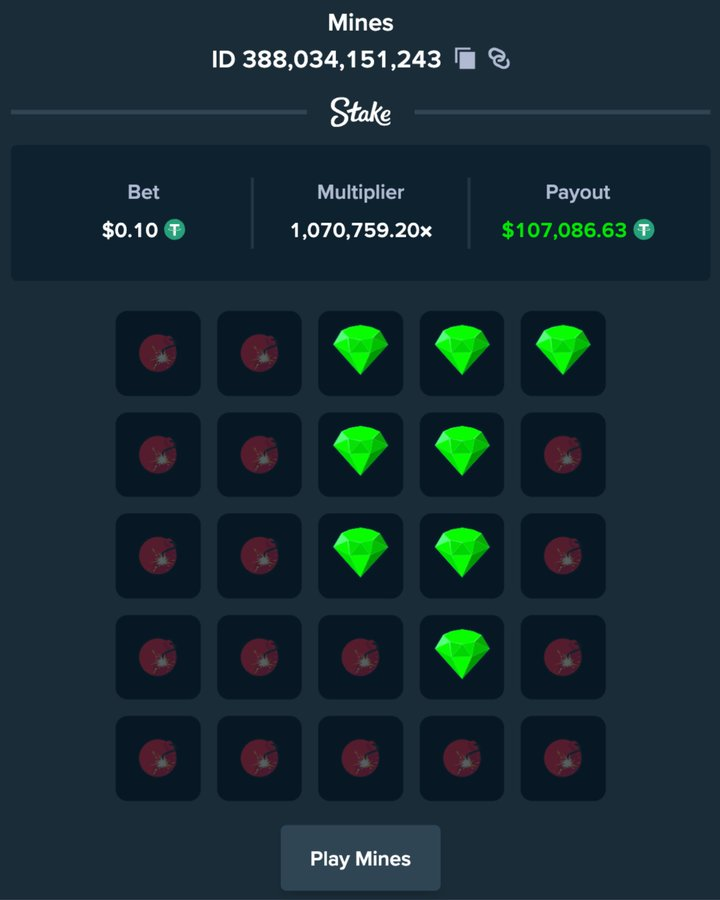Image resolution: width=720 pixels, height=900 pixels.
Task: Click the copy bet ID icon
Action: [x=465, y=59]
